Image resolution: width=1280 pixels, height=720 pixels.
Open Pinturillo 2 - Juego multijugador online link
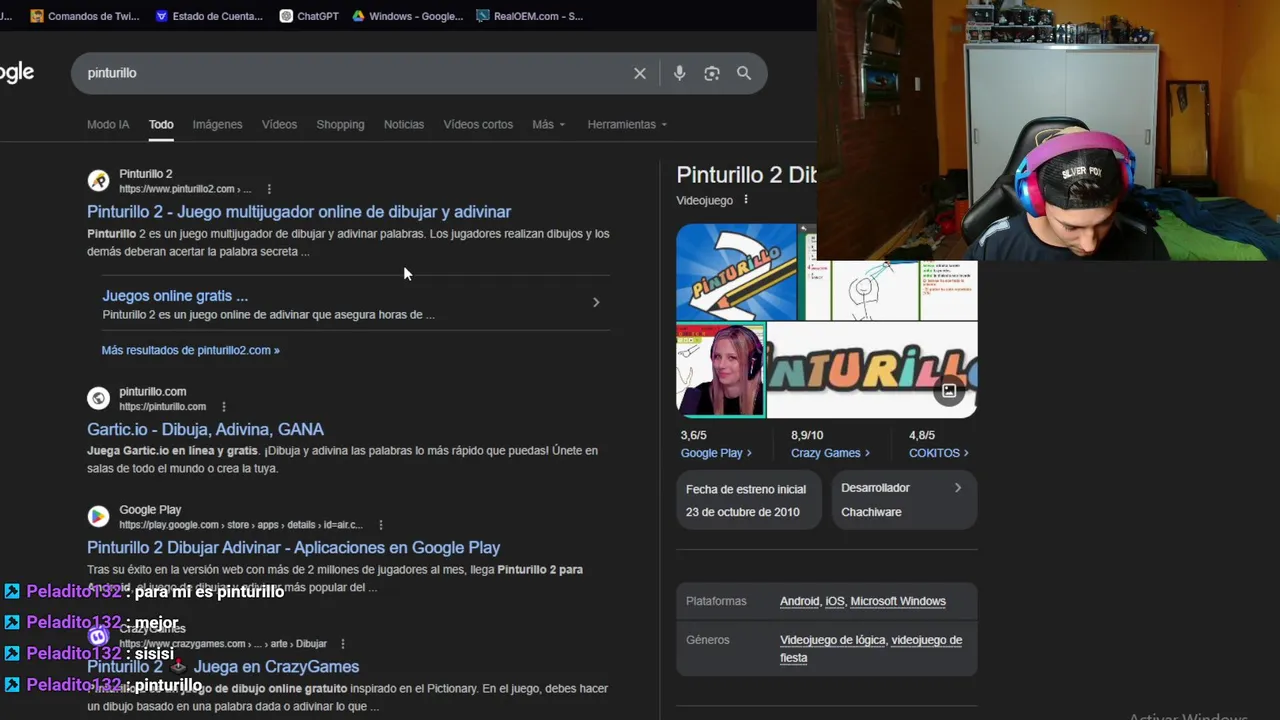(299, 212)
